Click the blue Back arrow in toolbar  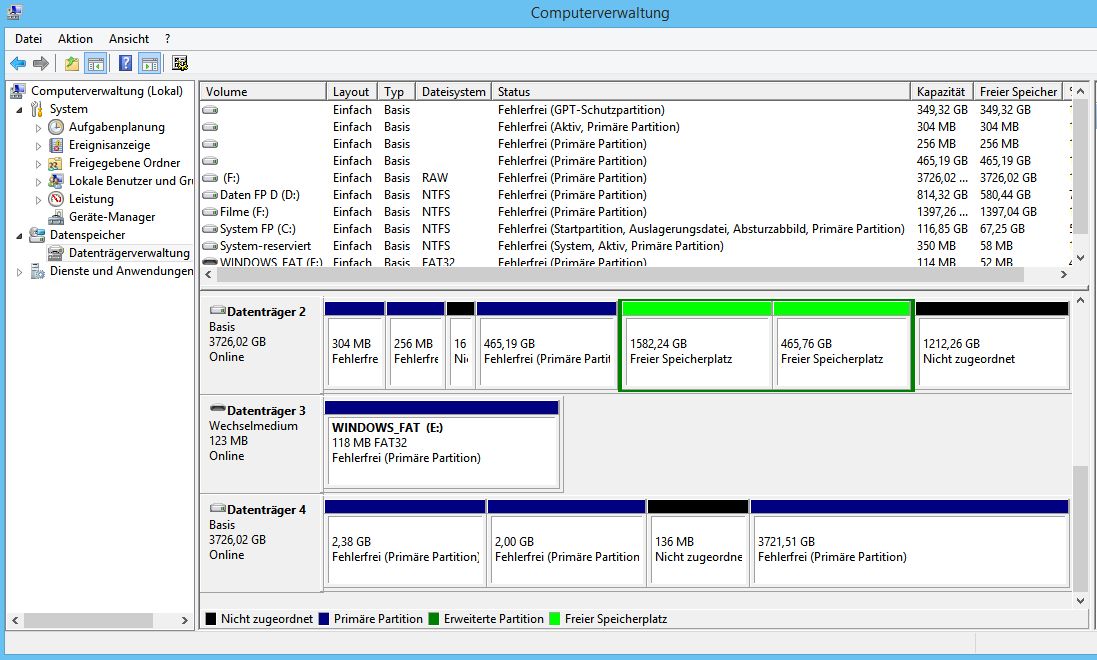[x=18, y=64]
